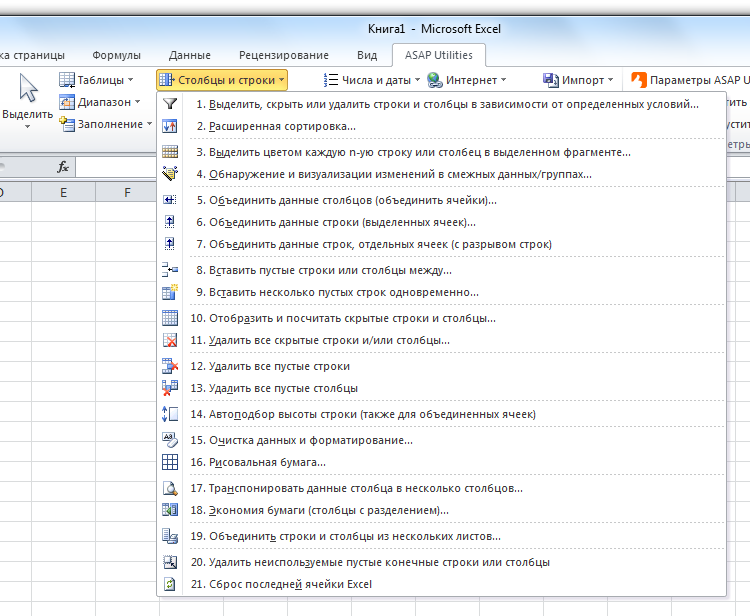Click the insert empty rows icon for item 8
Image resolution: width=750 pixels, height=616 pixels.
170,270
